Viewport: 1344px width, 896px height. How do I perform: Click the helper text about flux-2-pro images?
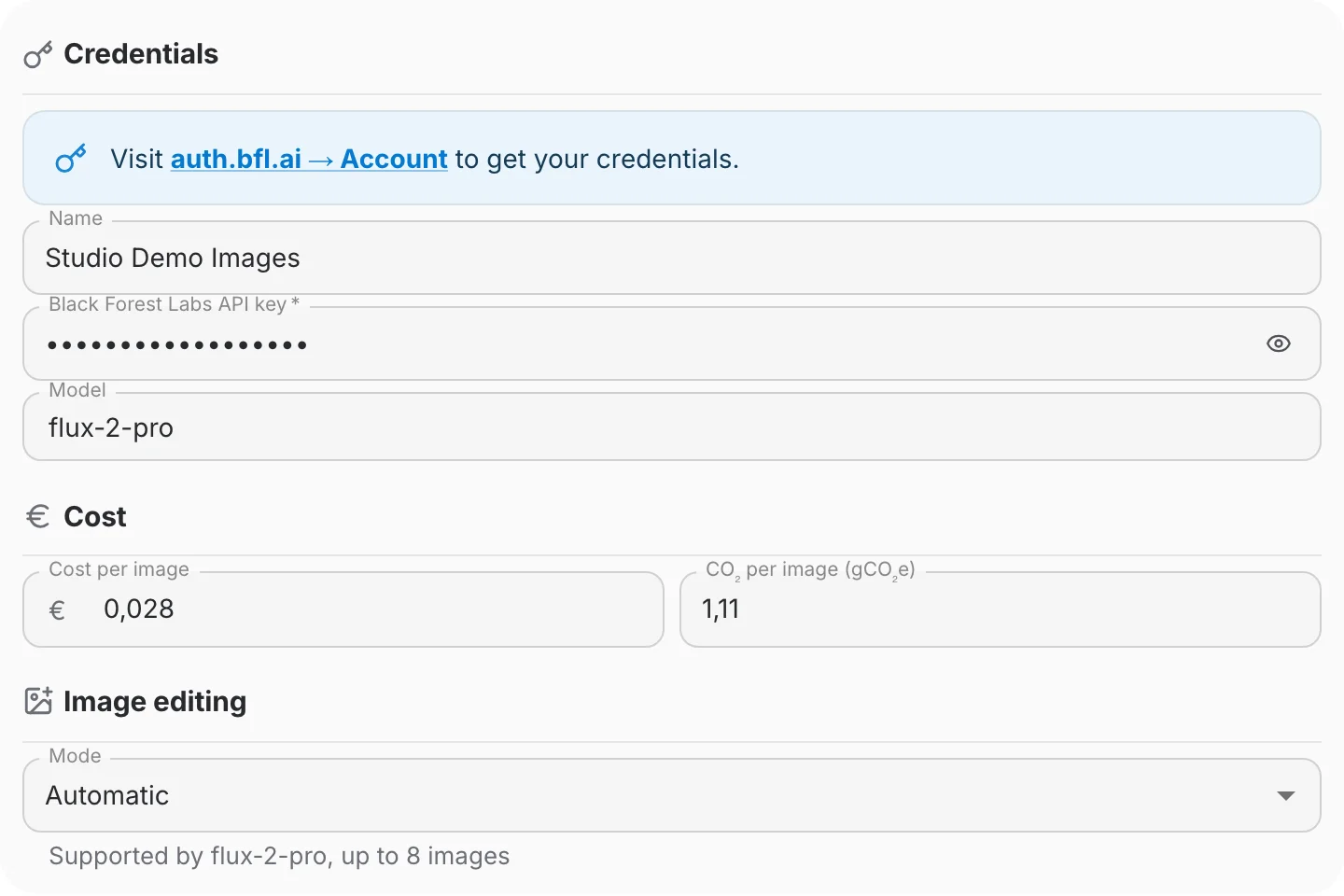tap(279, 856)
